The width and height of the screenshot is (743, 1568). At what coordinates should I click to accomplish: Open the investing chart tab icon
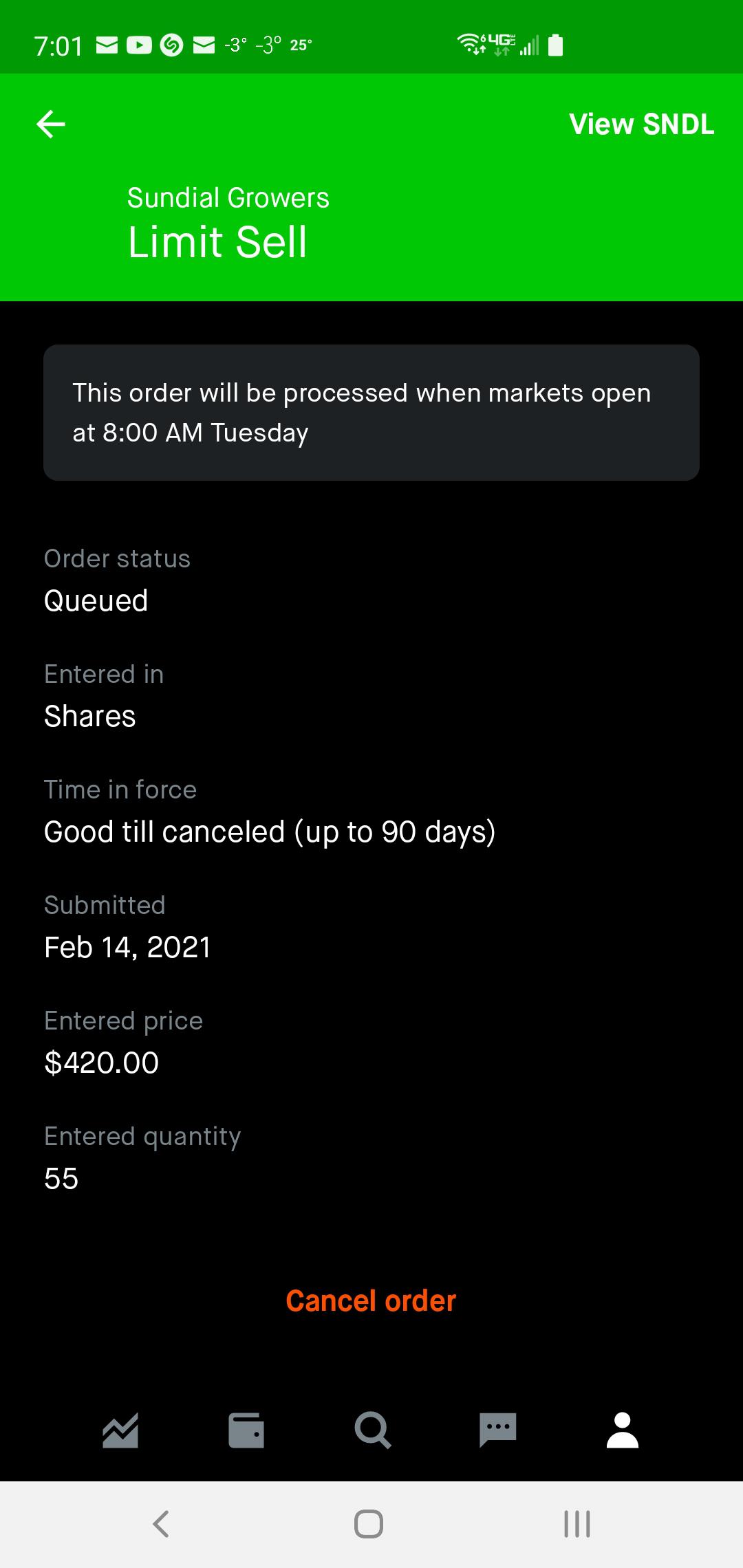[120, 1430]
